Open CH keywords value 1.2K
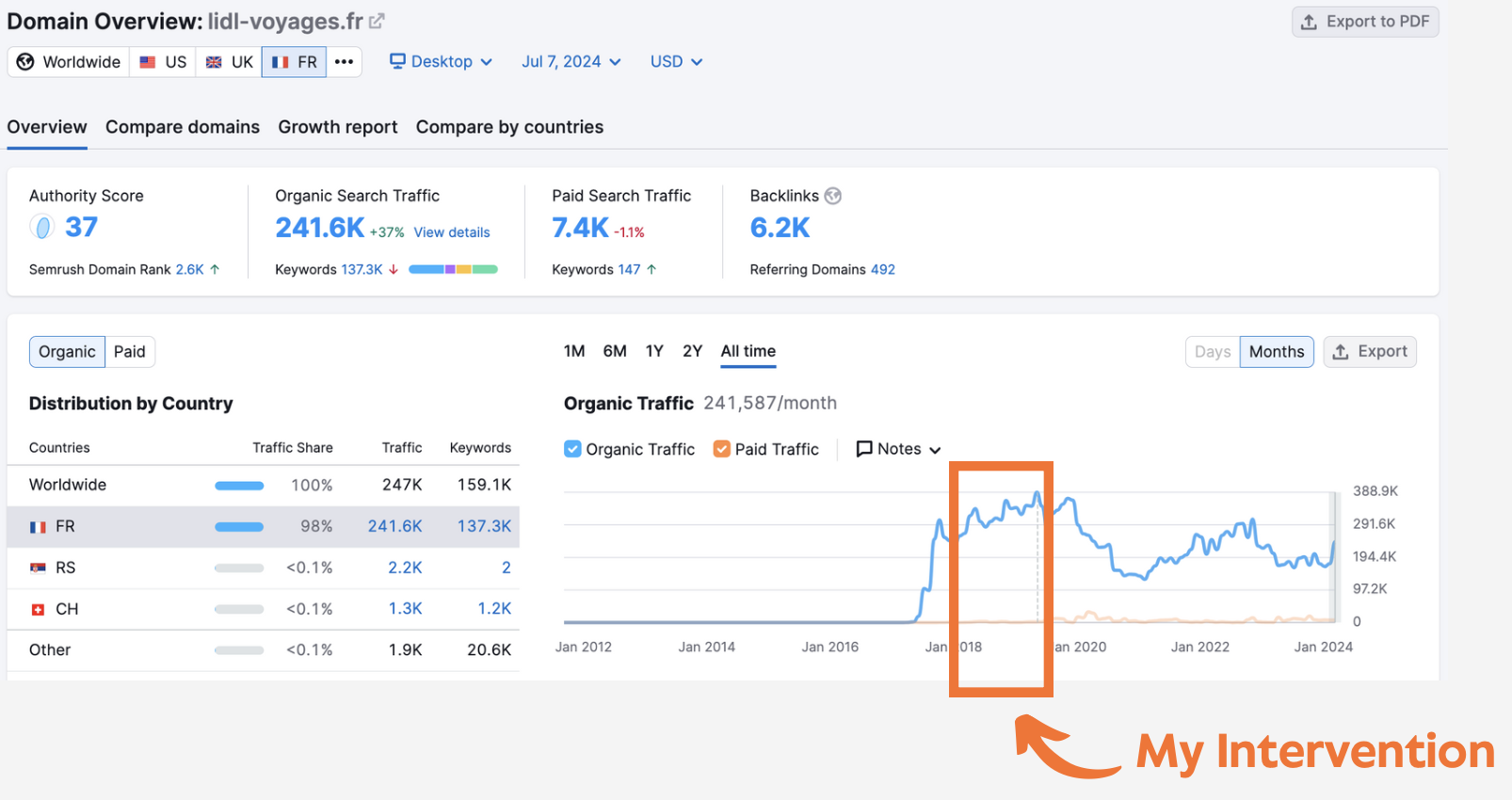The image size is (1512, 800). click(494, 609)
